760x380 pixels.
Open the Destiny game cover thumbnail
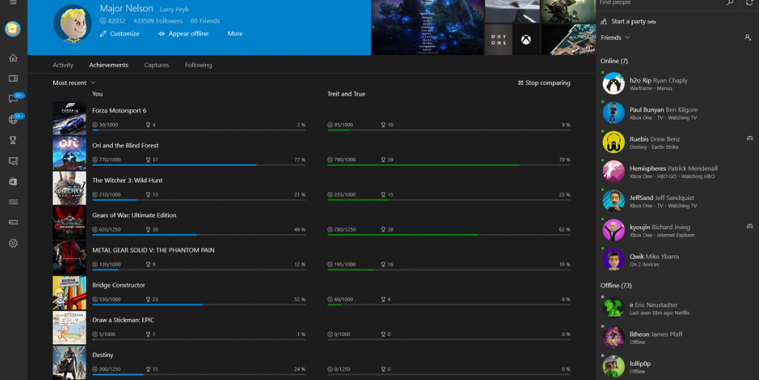pos(69,363)
